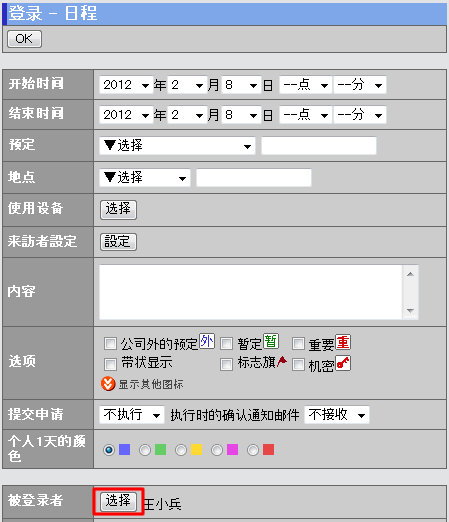Open start time year 2012 dropdown
The width and height of the screenshot is (449, 522).
click(x=126, y=85)
